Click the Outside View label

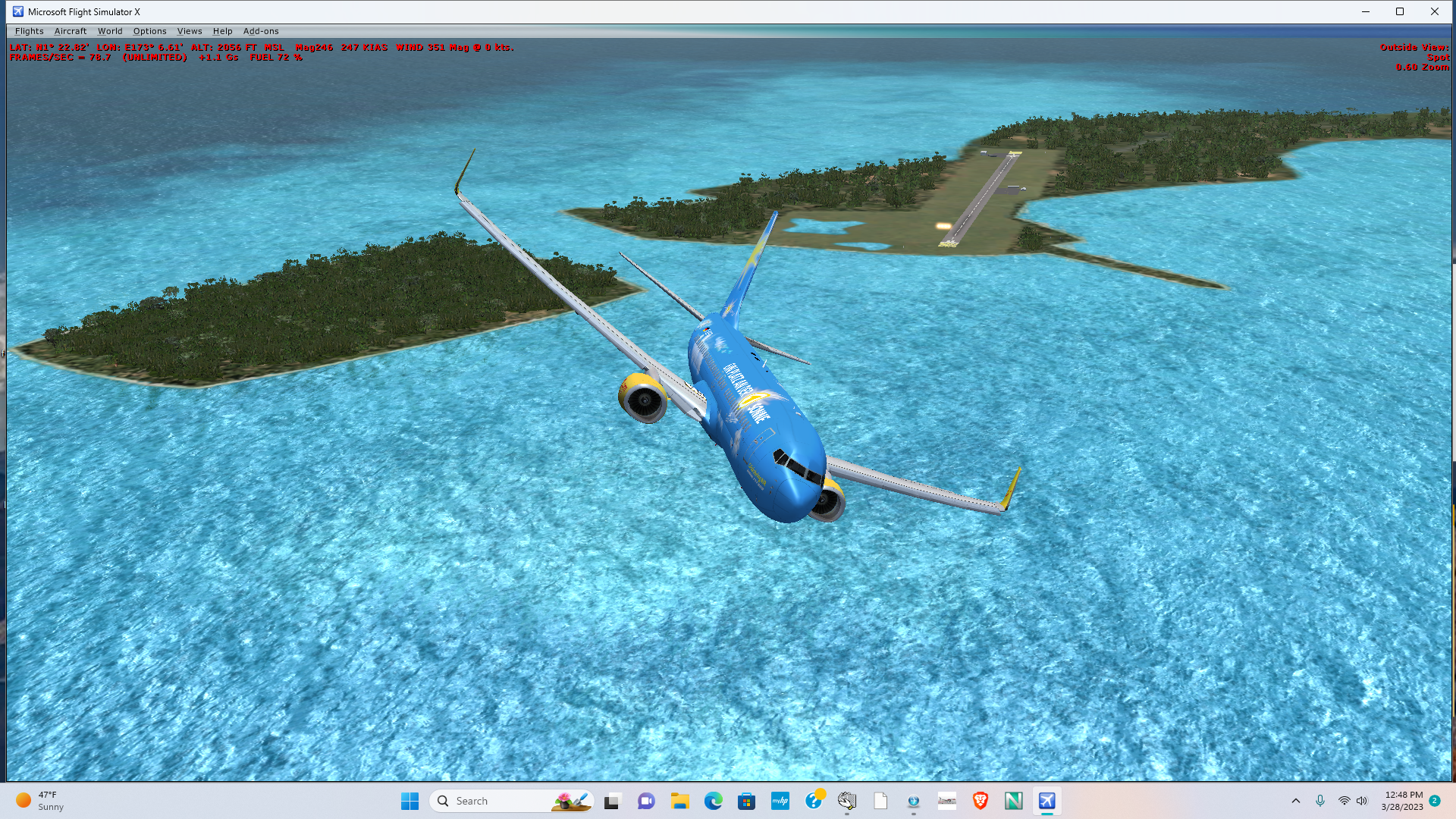click(x=1414, y=47)
